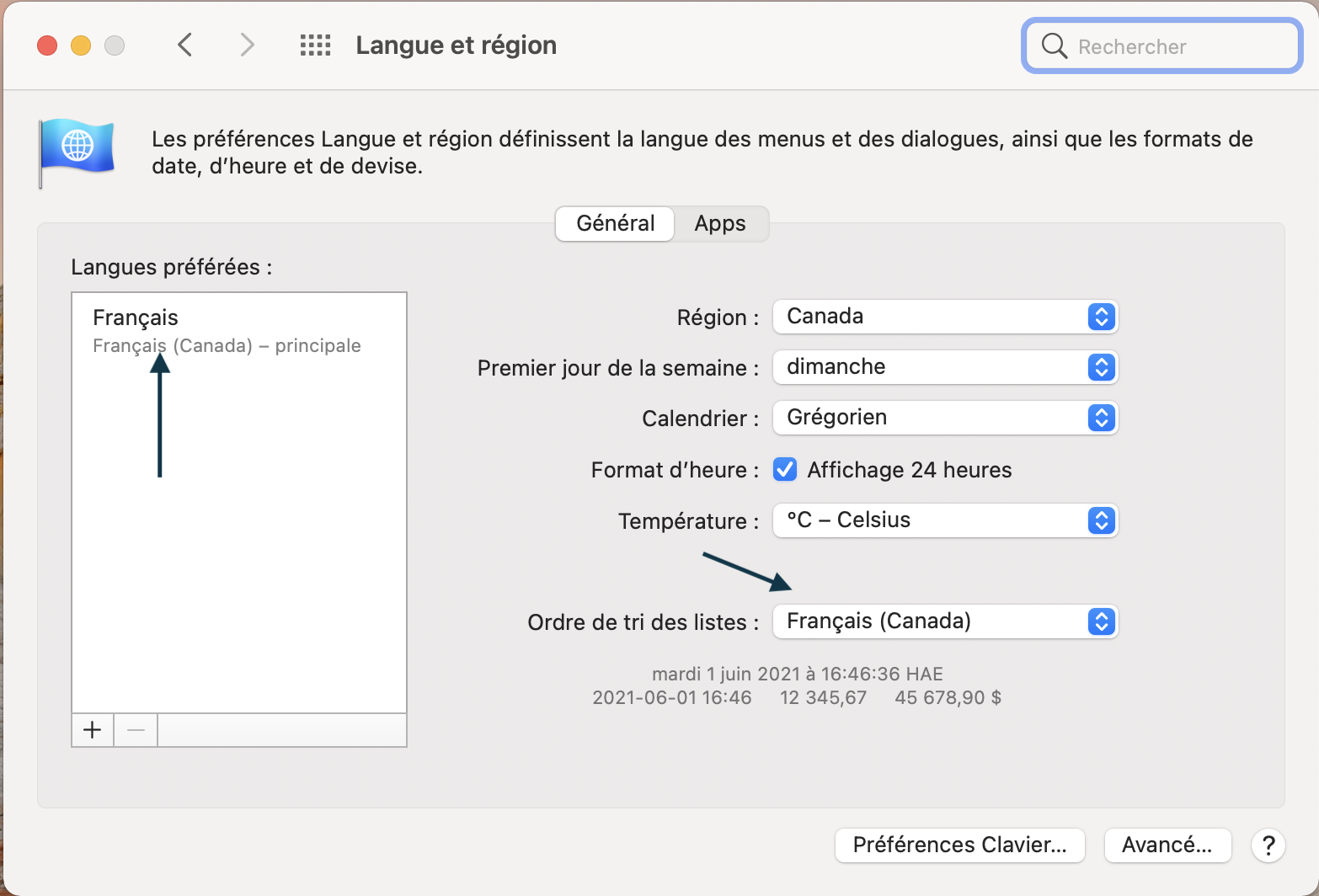Image resolution: width=1319 pixels, height=896 pixels.
Task: Show all preferences grid icon
Action: point(315,45)
